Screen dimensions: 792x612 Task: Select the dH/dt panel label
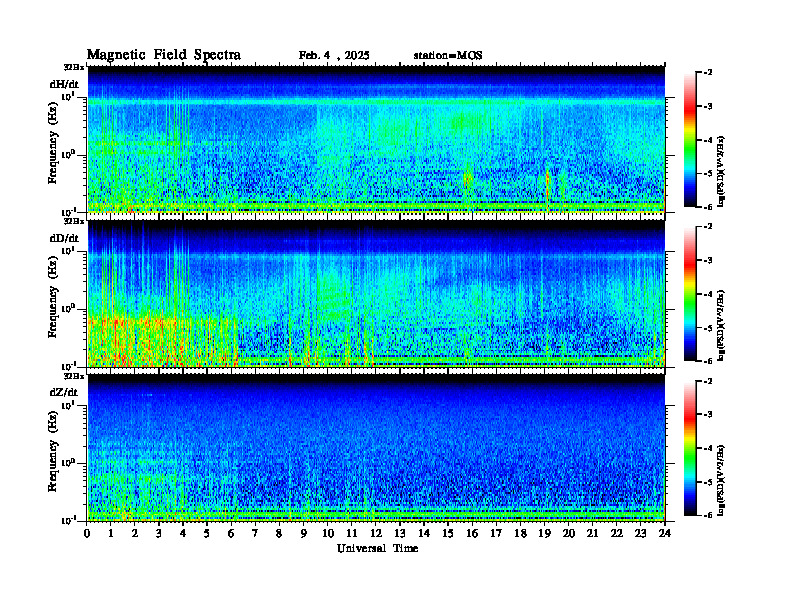[x=64, y=84]
